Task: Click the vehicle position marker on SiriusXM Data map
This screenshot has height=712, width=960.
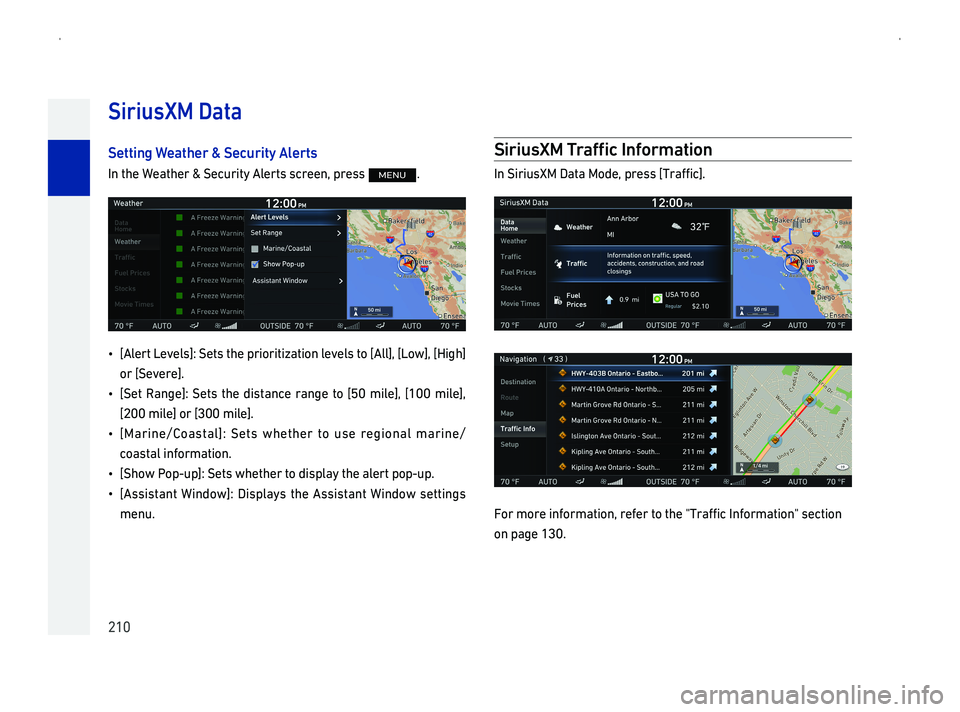Action: (x=793, y=263)
